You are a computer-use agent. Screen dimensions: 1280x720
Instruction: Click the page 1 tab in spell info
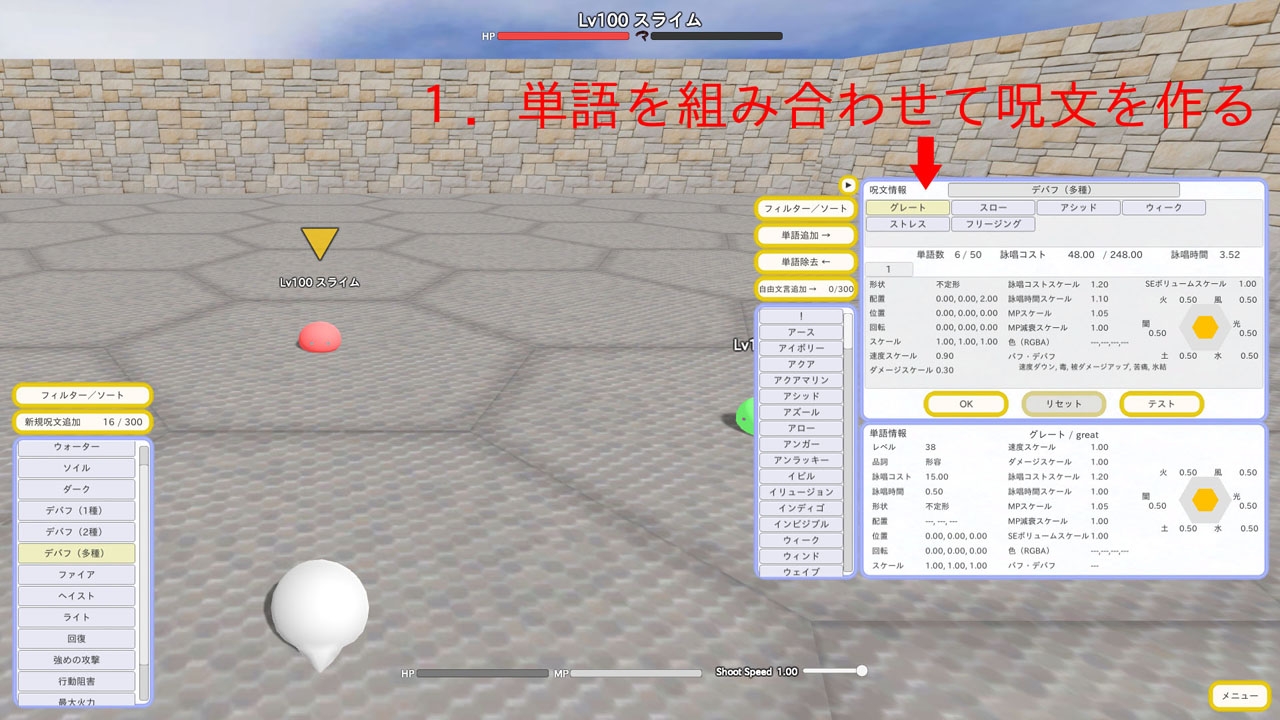point(888,270)
